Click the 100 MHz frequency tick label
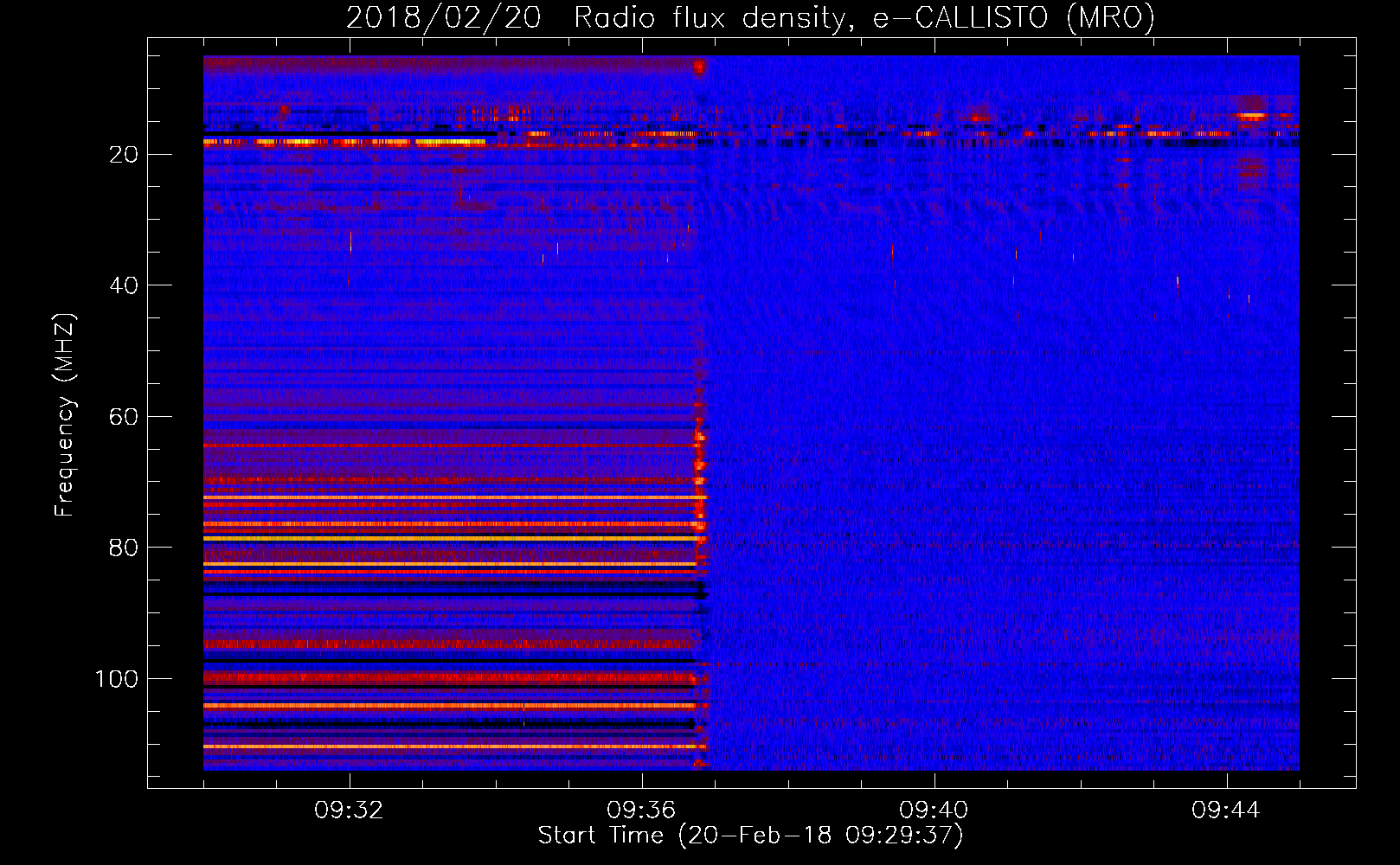 (x=117, y=679)
